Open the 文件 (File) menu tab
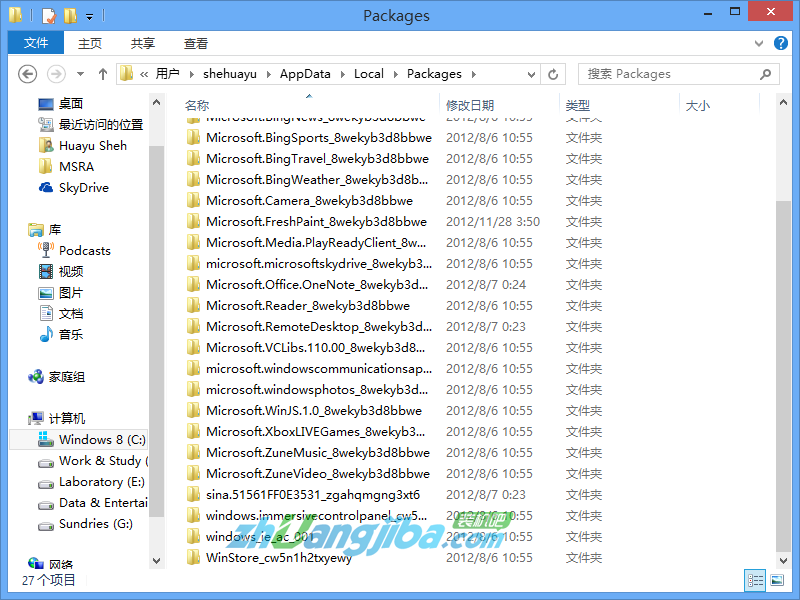 click(36, 43)
